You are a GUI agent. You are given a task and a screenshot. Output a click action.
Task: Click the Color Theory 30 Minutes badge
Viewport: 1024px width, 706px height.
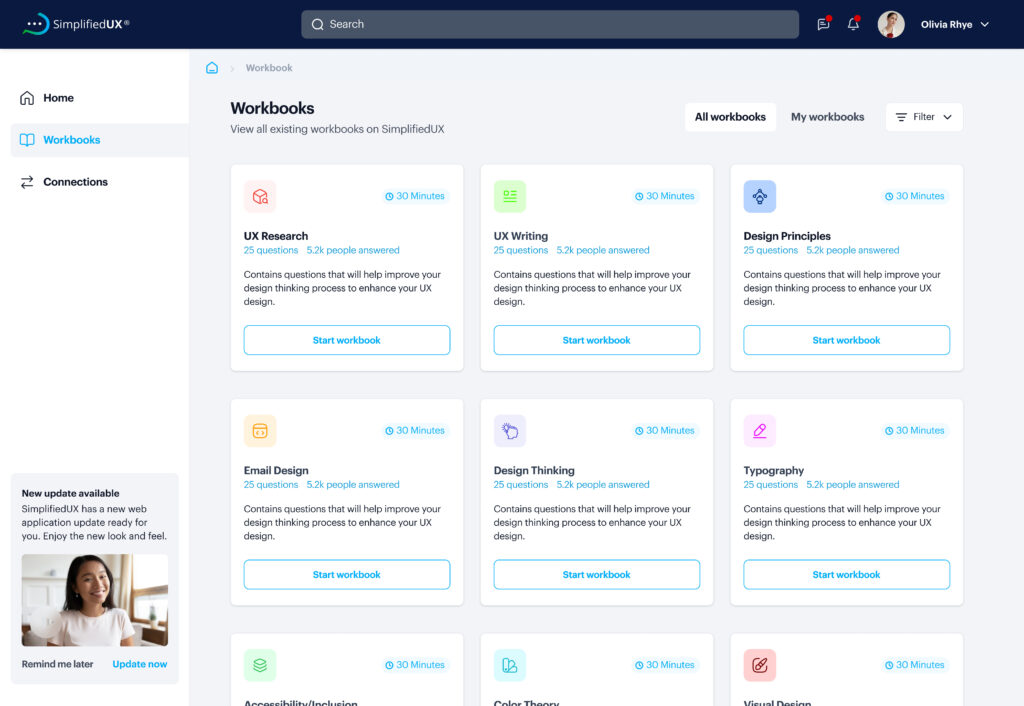pos(665,665)
